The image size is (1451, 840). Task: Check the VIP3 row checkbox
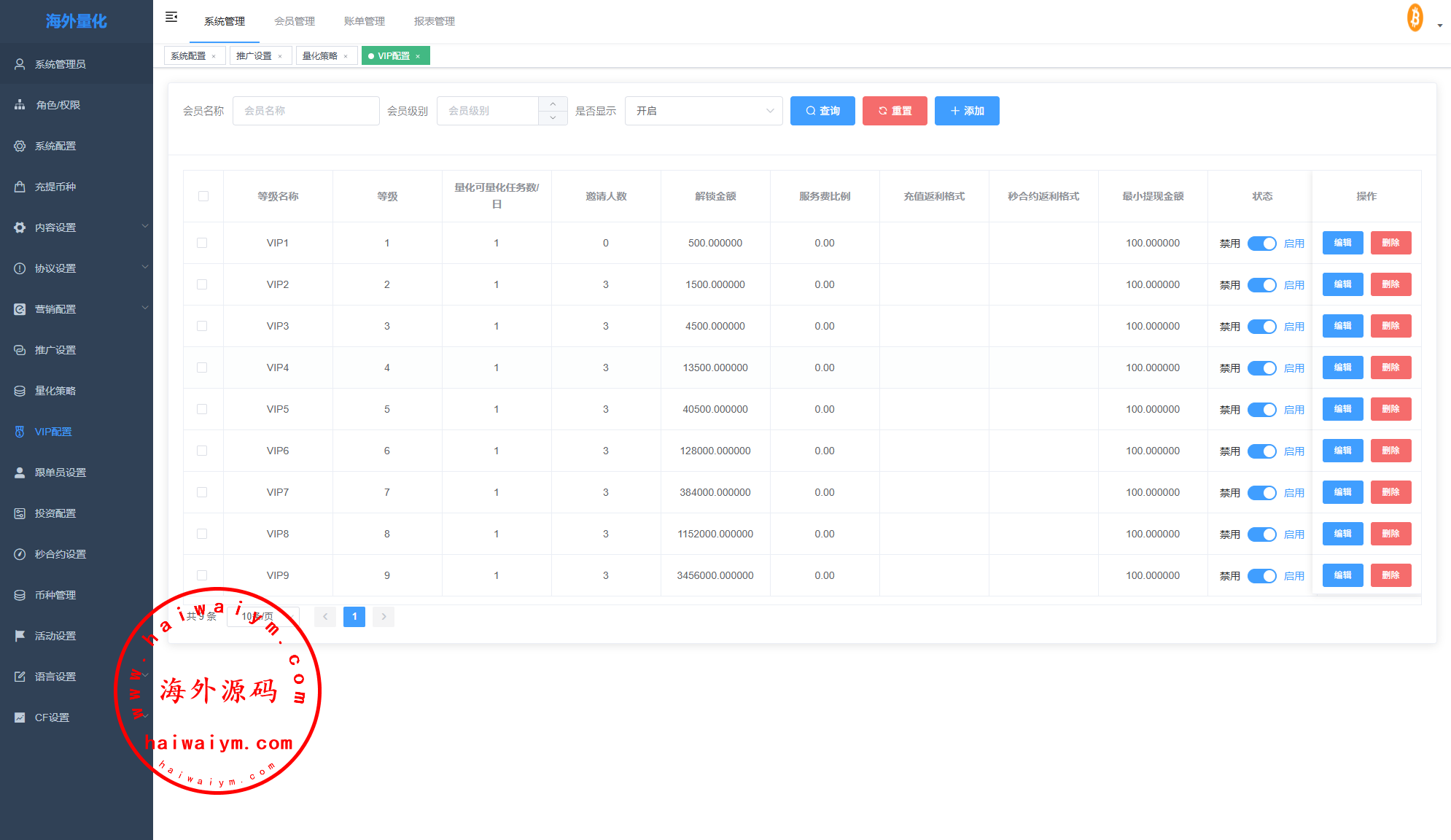tap(202, 326)
